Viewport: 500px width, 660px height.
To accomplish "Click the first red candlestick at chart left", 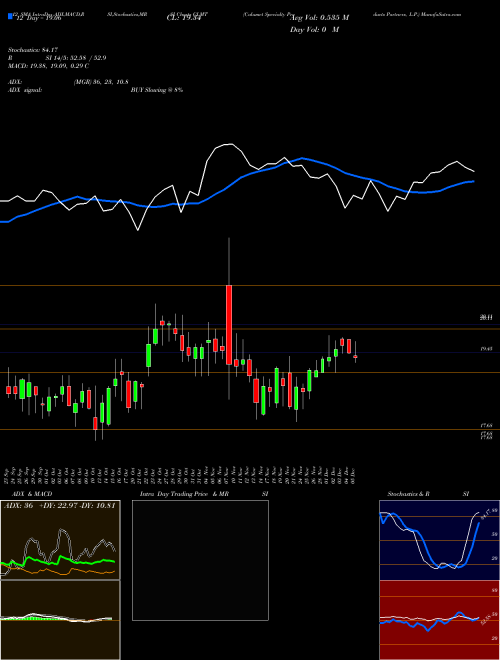I will (8, 390).
